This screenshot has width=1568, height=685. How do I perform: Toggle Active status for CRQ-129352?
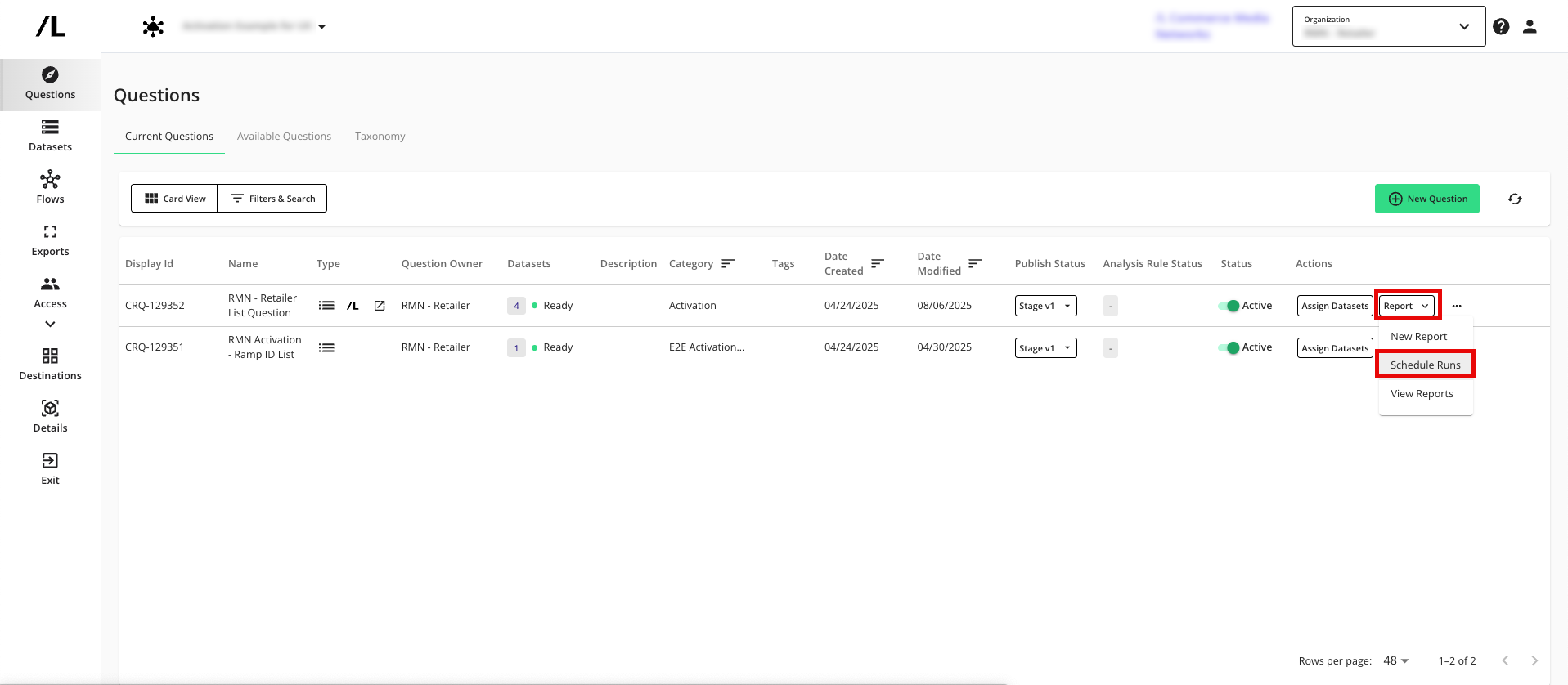click(1229, 306)
